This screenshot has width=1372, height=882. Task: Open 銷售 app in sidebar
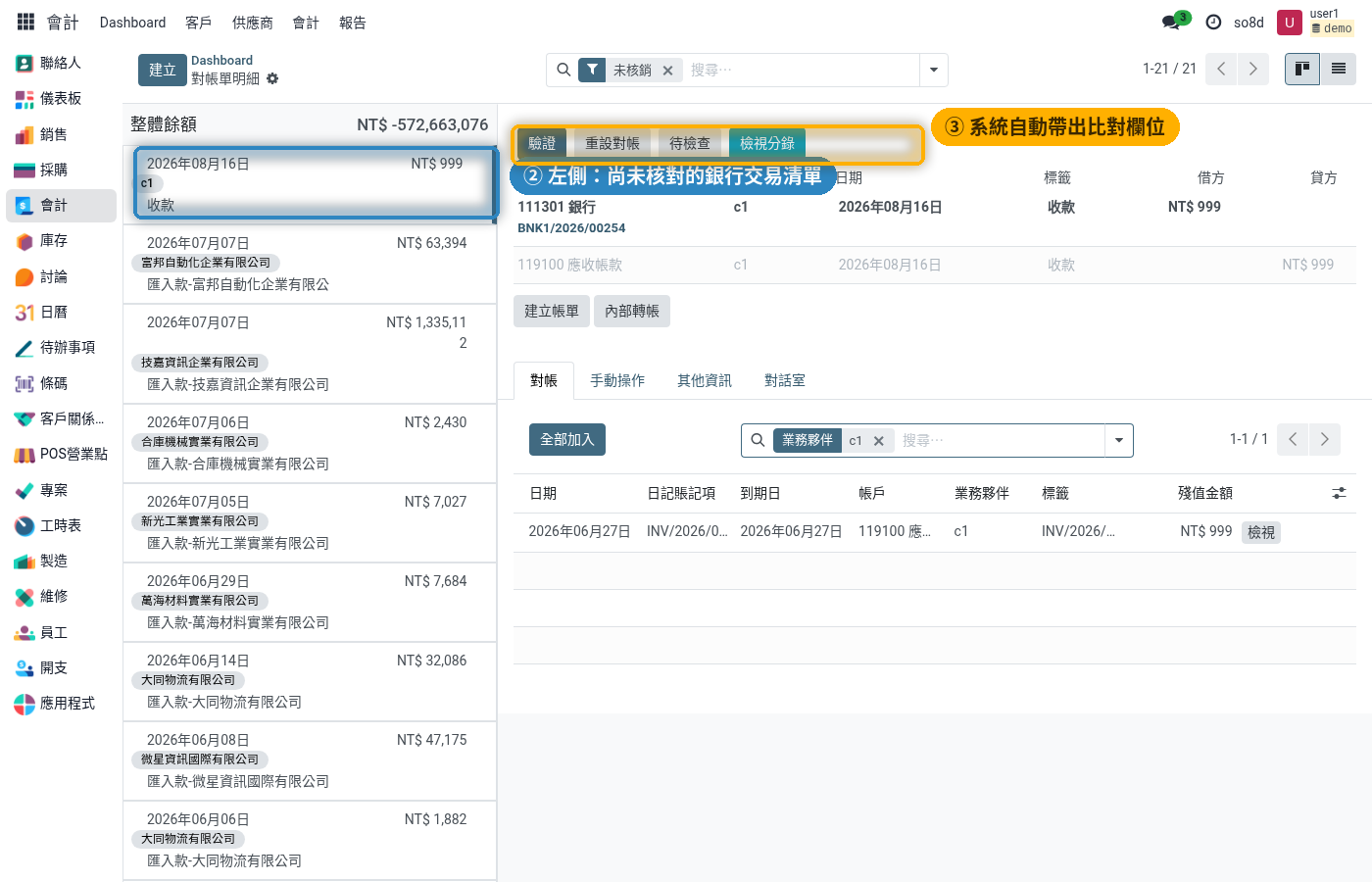coord(61,134)
